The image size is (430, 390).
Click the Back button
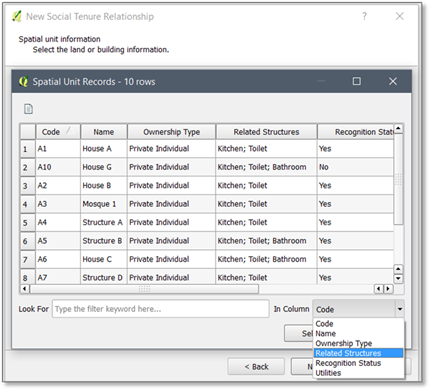point(256,367)
